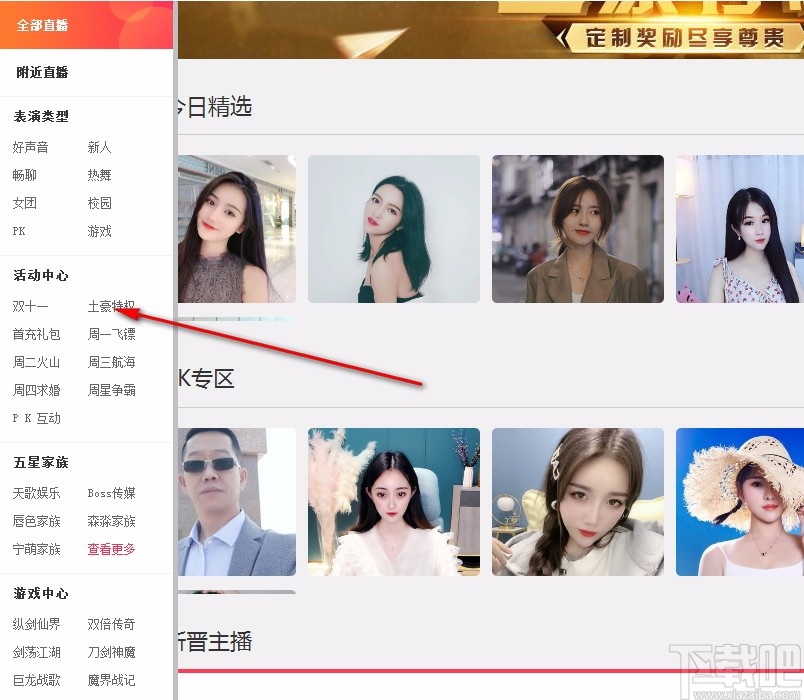Screen dimensions: 804x700
Task: Click PK under 表演类型
Action: pyautogui.click(x=19, y=231)
